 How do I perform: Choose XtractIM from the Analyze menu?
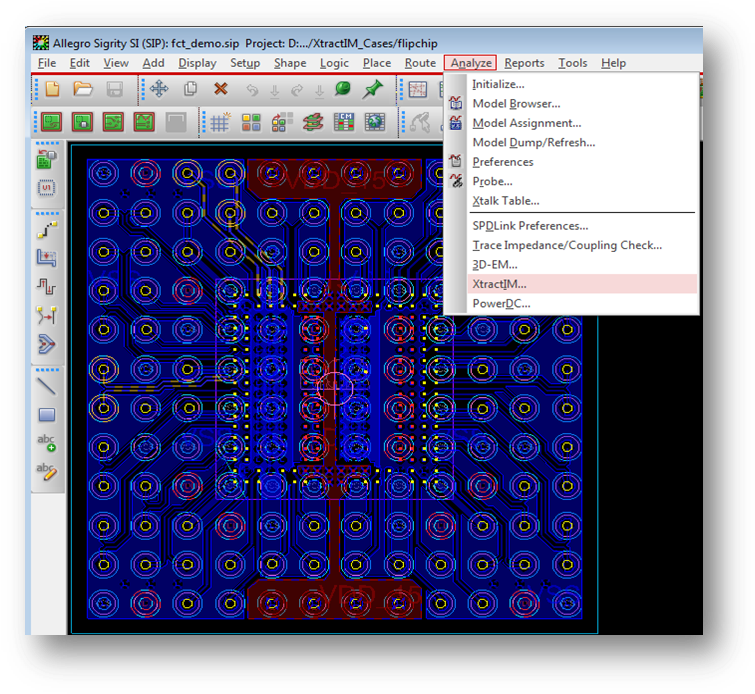[499, 284]
